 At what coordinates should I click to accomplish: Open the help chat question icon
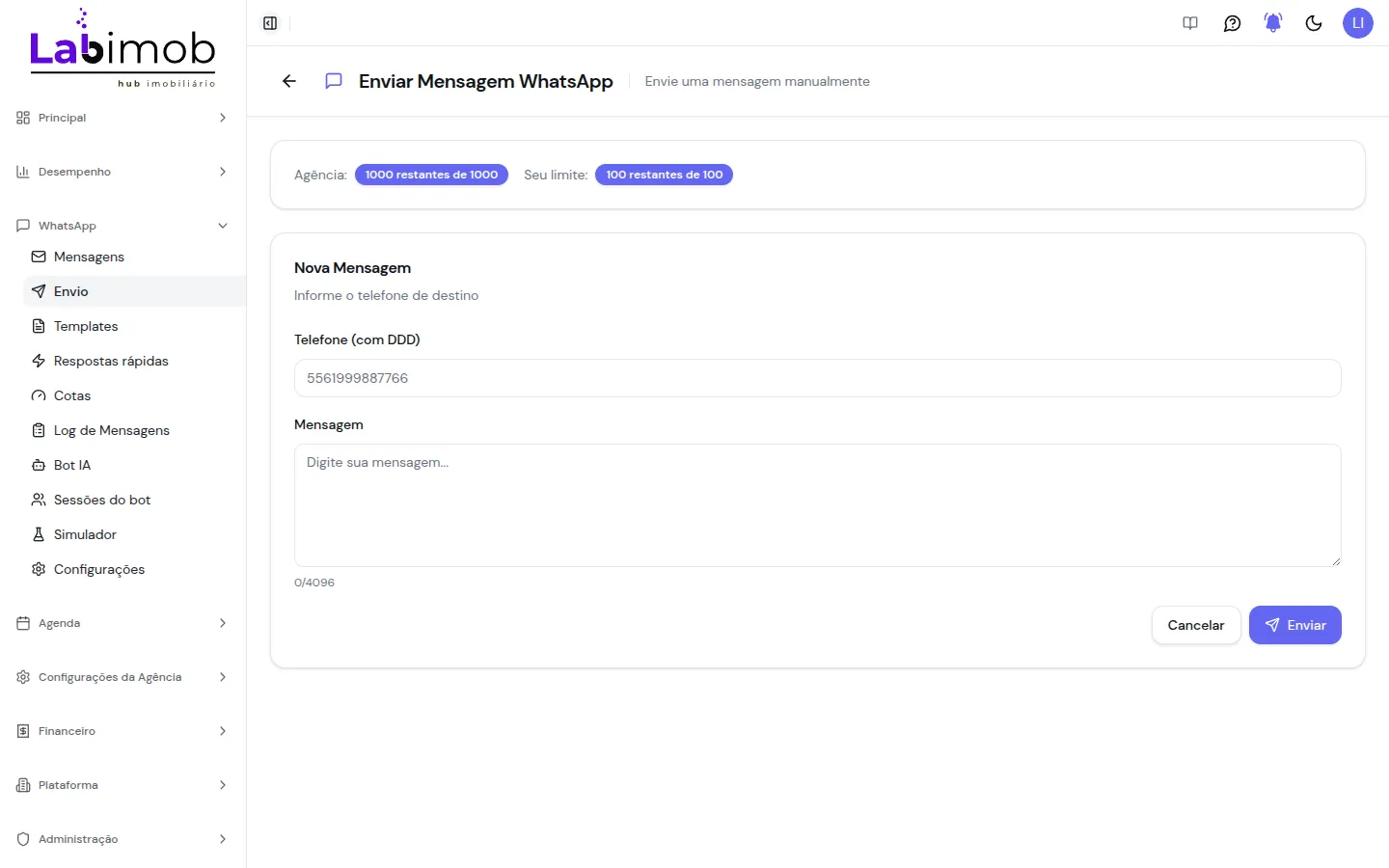coord(1232,23)
